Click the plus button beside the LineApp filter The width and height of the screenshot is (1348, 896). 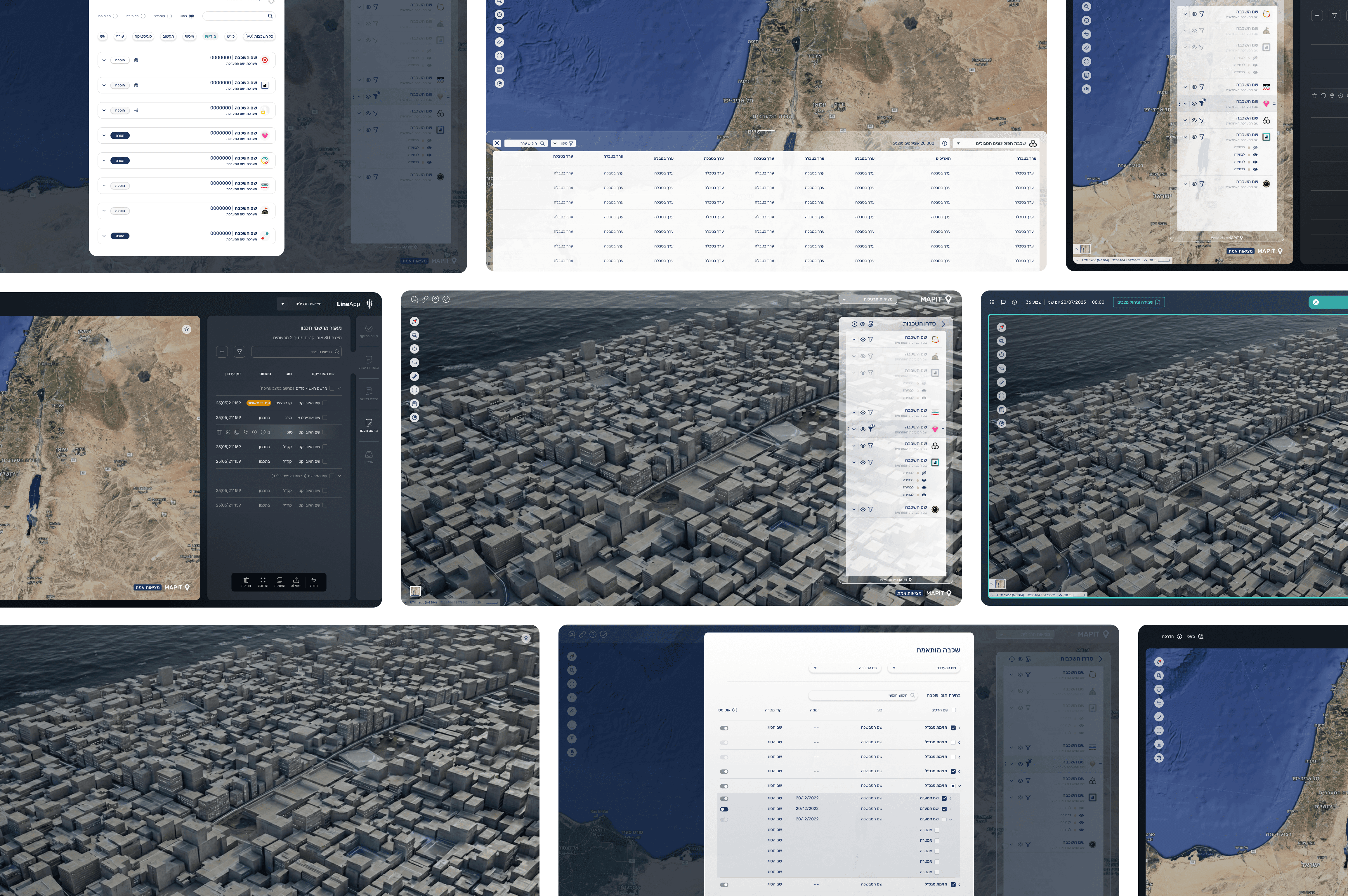[x=222, y=352]
